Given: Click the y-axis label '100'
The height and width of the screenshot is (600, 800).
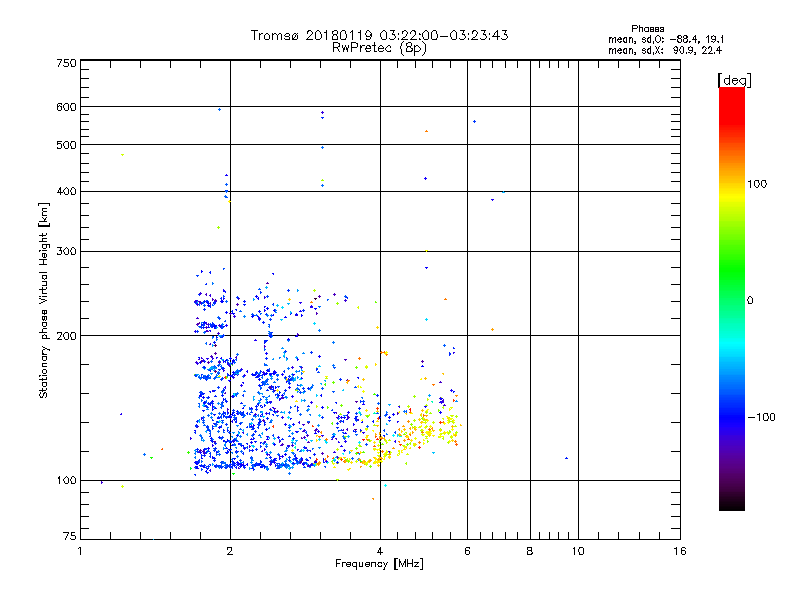Looking at the screenshot, I should pyautogui.click(x=67, y=480).
